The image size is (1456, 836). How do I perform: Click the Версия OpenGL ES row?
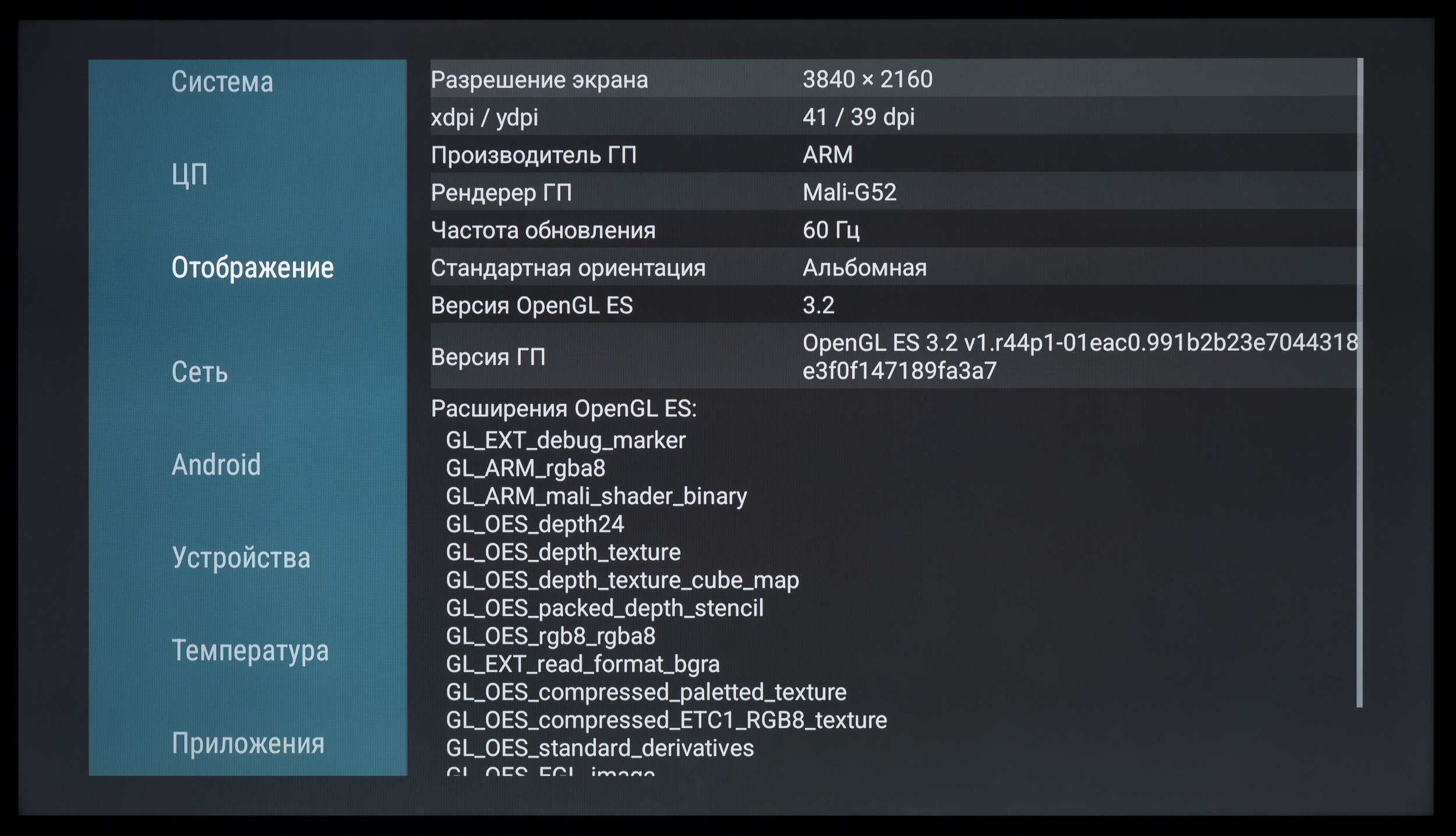tap(894, 305)
